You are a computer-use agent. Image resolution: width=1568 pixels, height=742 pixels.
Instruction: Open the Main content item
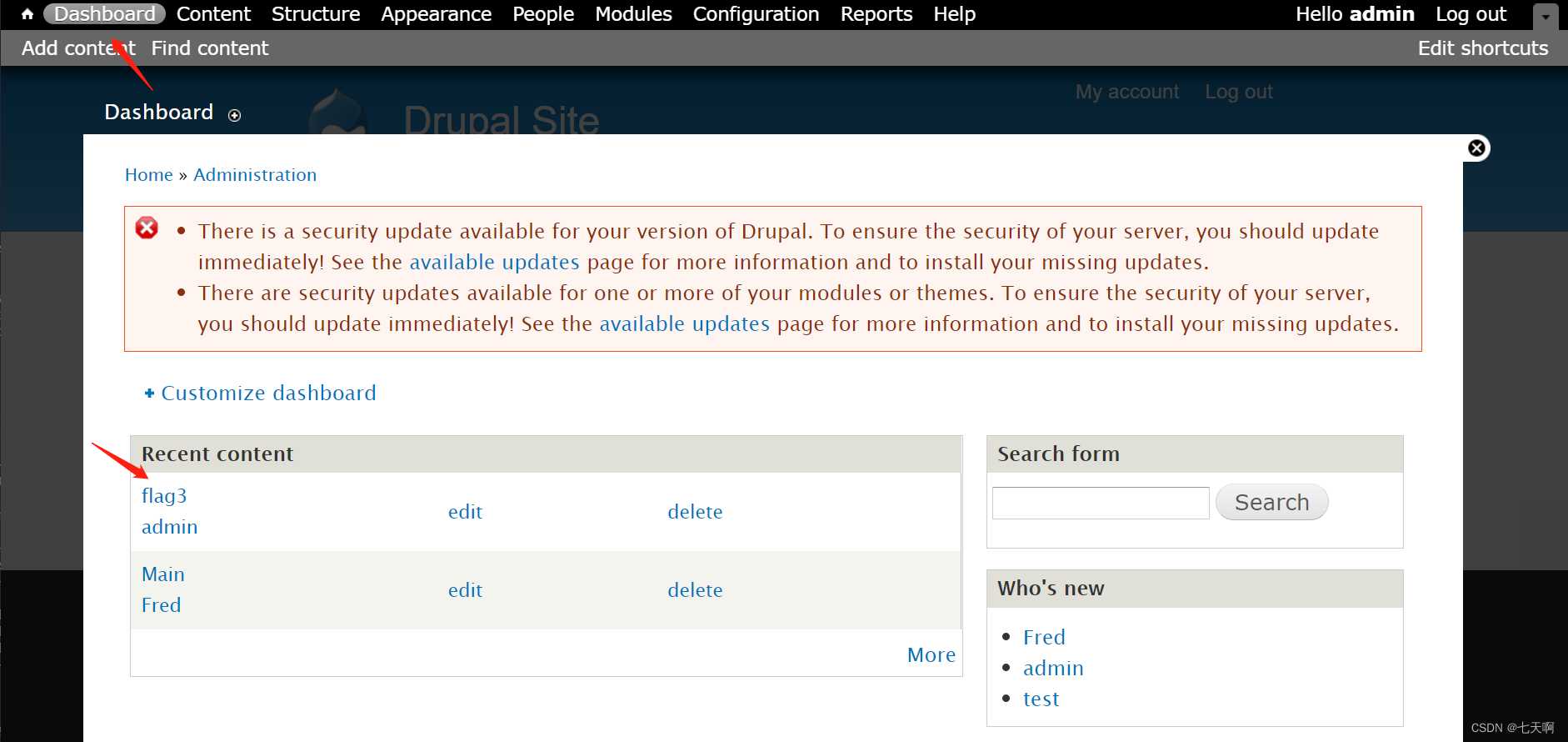(163, 574)
